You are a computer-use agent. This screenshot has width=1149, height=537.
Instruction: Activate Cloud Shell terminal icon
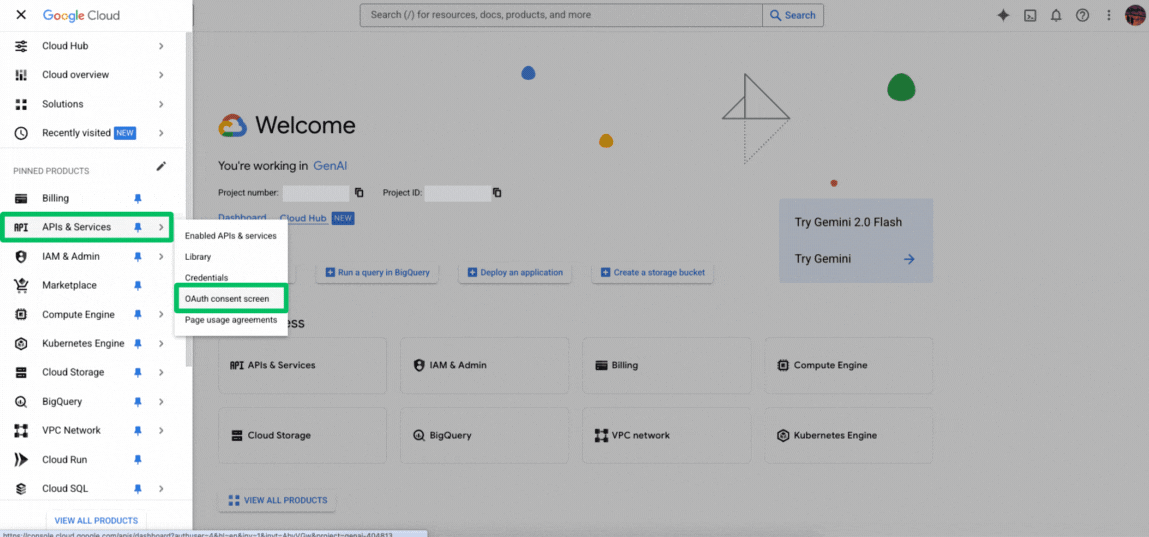tap(1030, 15)
